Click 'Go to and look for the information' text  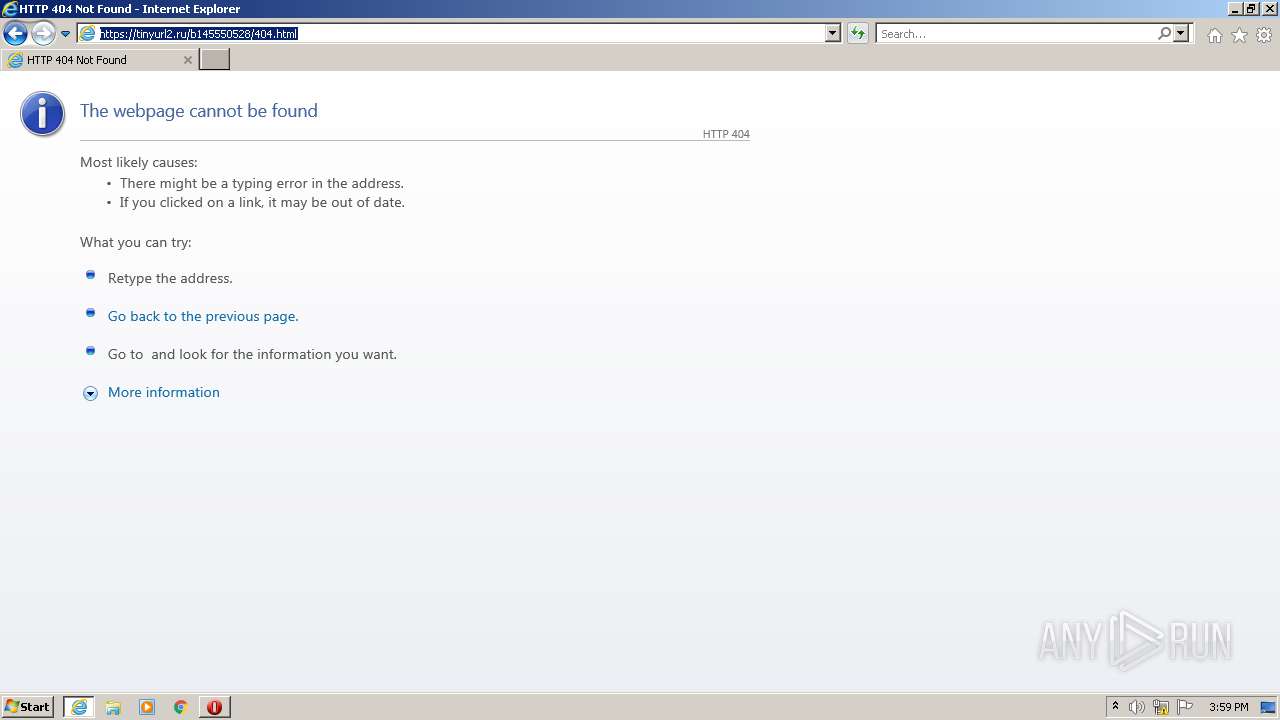(x=252, y=354)
